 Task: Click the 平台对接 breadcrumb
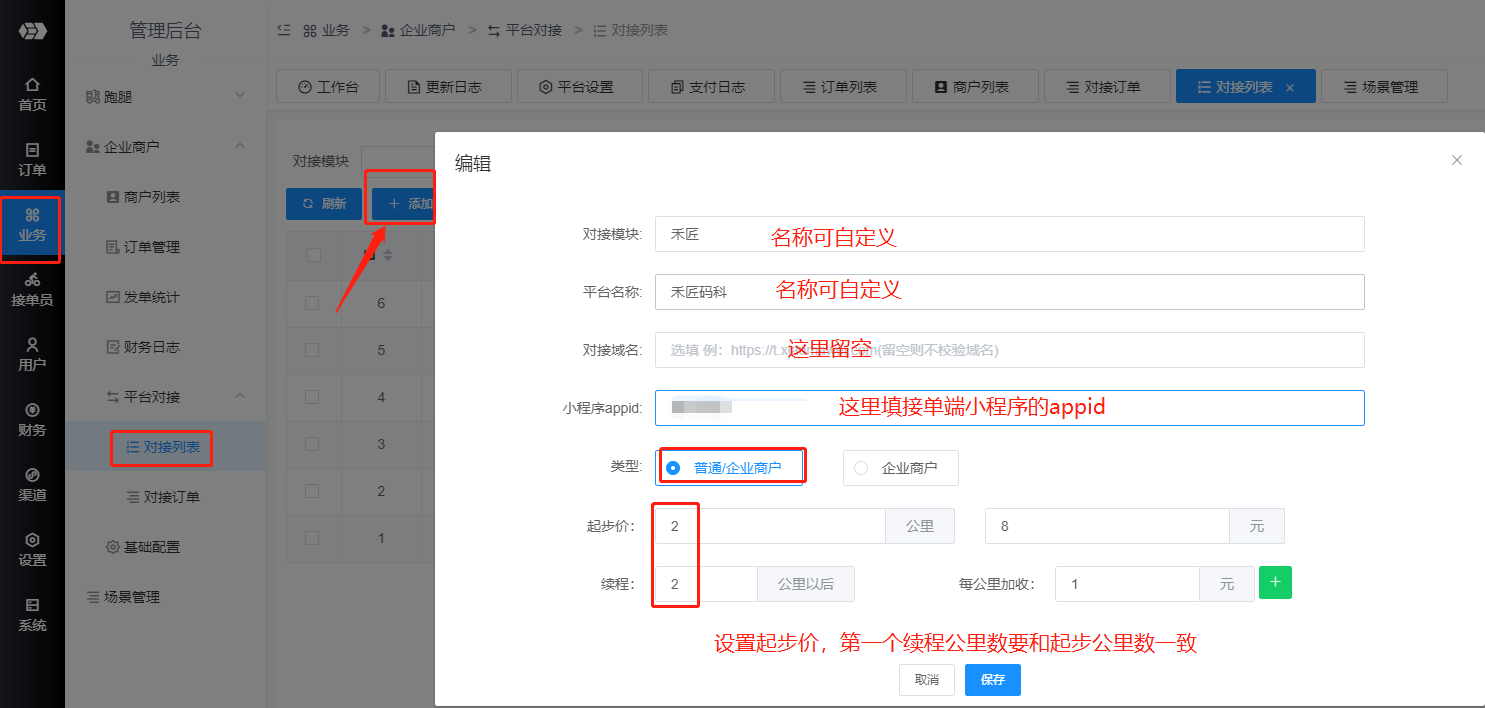tap(525, 30)
